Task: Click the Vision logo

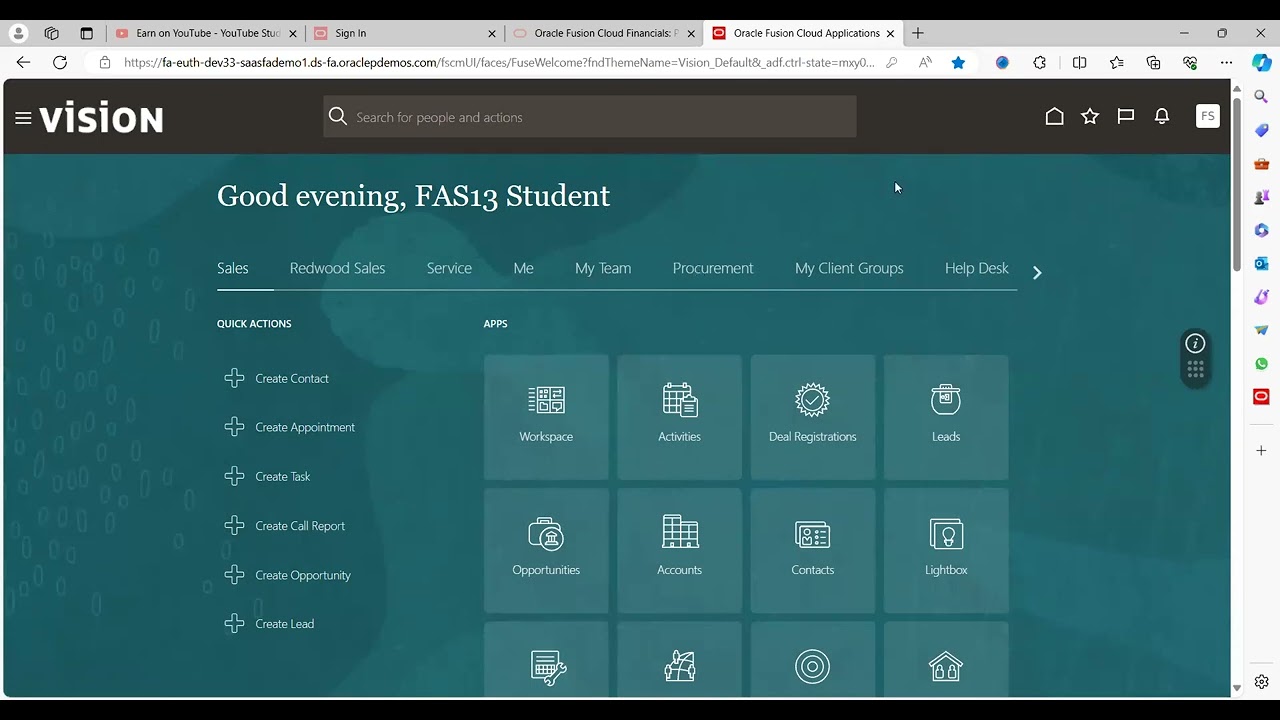Action: click(101, 118)
